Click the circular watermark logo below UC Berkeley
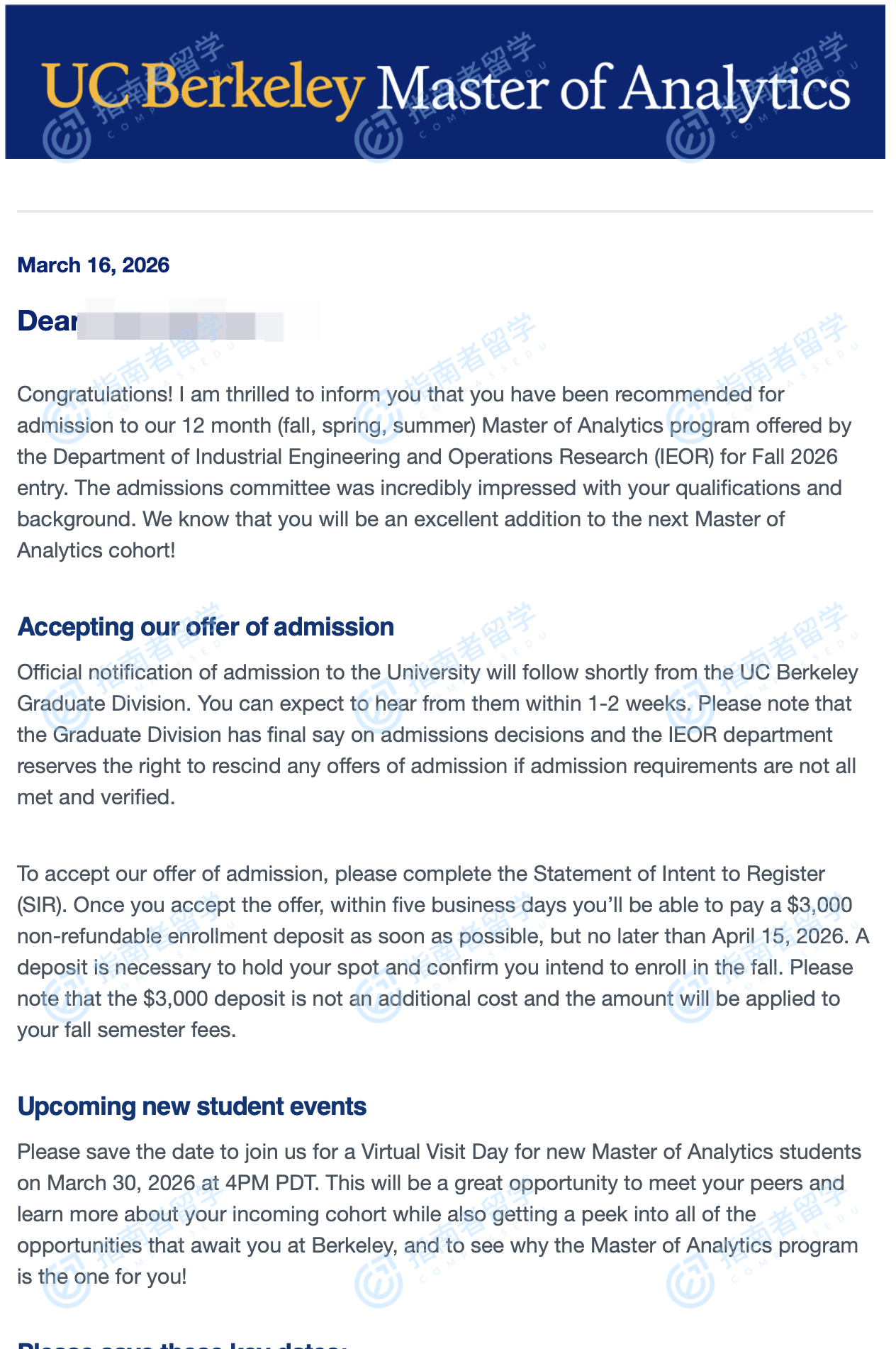The image size is (896, 1349). coord(67,138)
